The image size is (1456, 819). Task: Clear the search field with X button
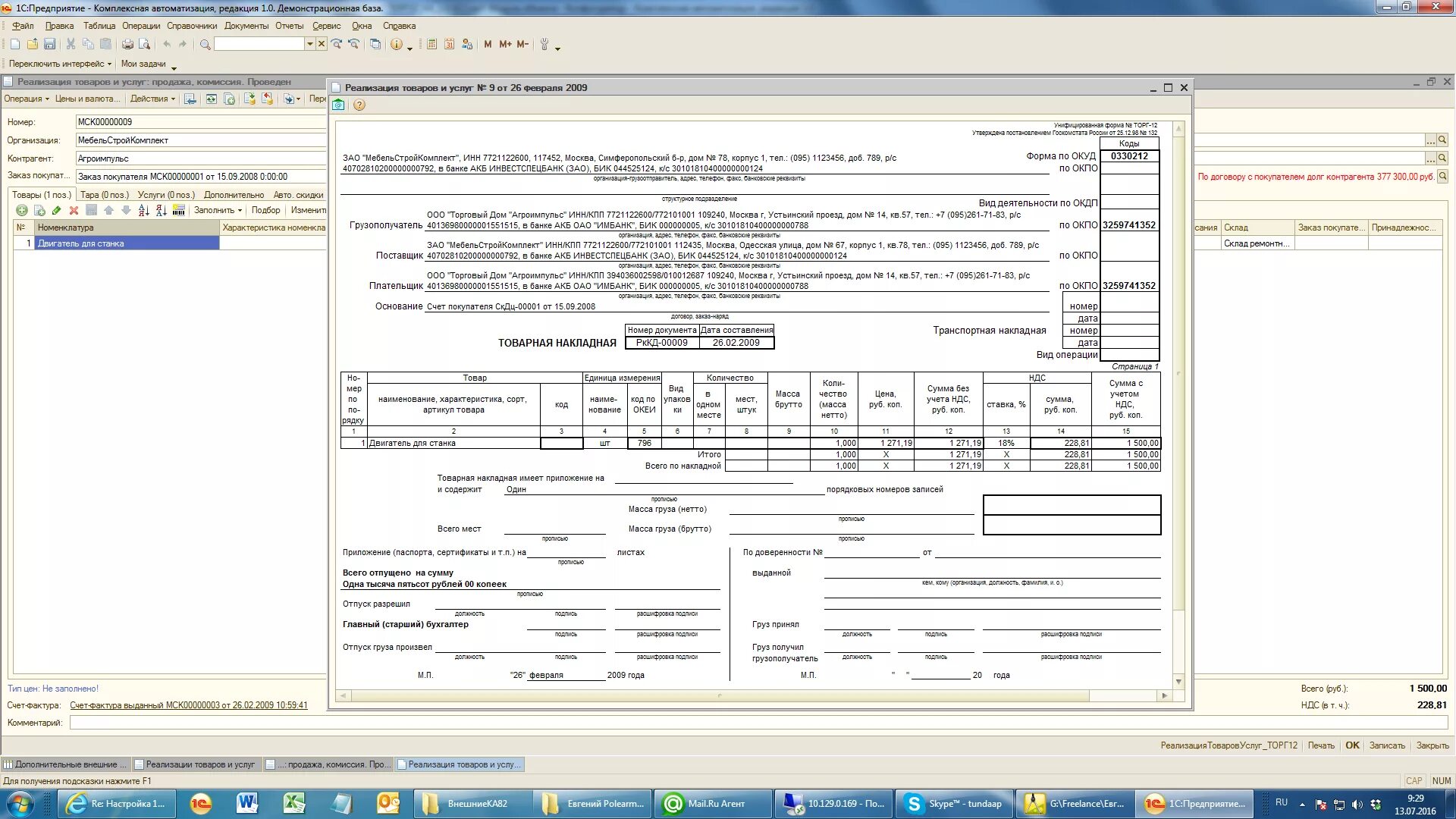click(x=322, y=44)
